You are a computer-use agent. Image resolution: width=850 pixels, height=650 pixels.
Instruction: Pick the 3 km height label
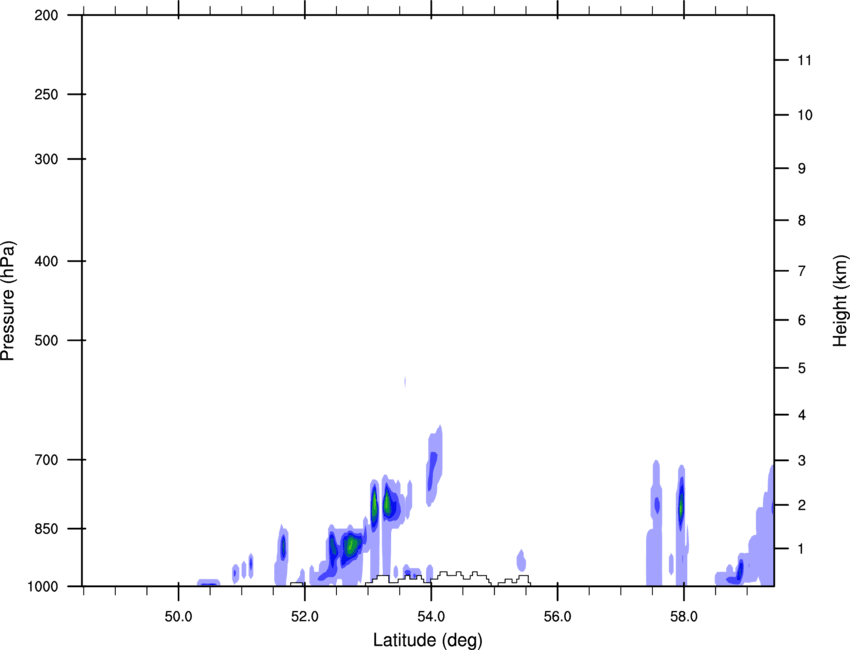tap(802, 460)
